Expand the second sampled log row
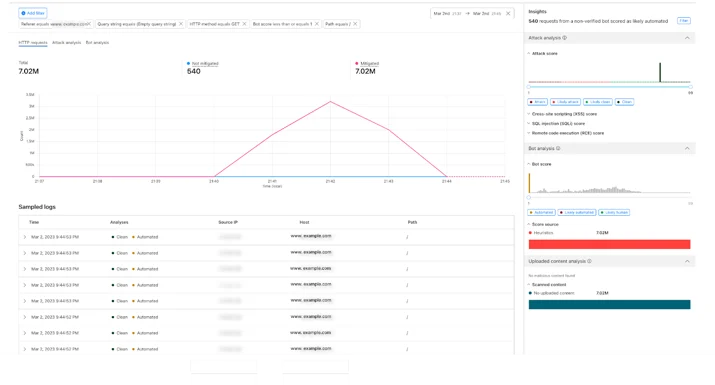The width and height of the screenshot is (715, 385). click(x=25, y=253)
